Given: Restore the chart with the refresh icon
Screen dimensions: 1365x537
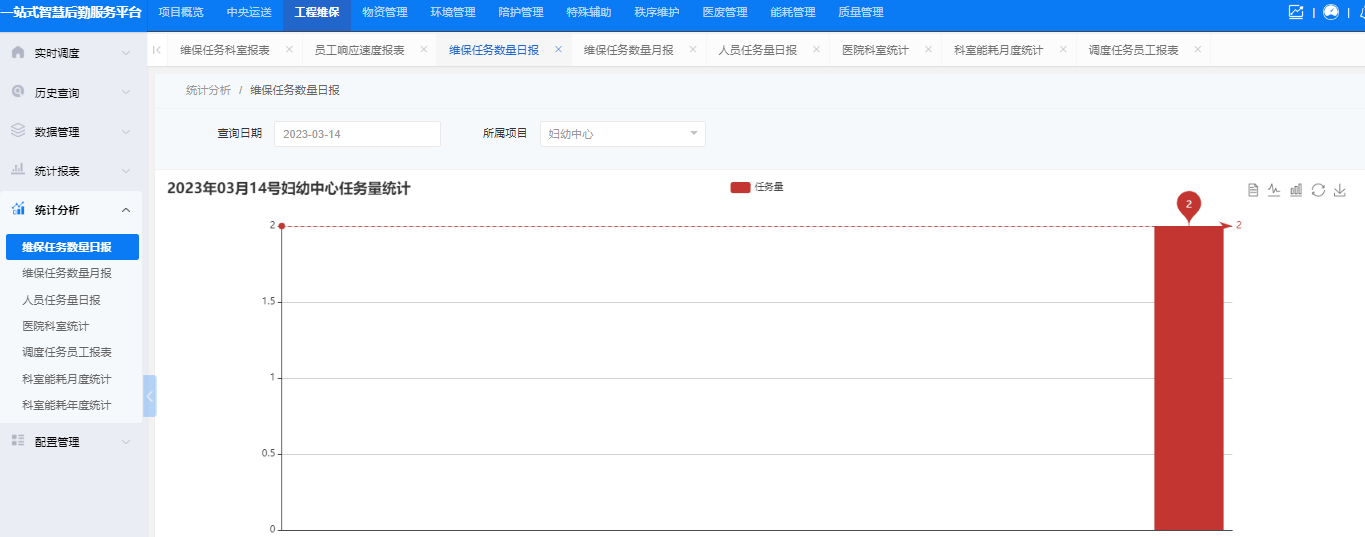Looking at the screenshot, I should [1318, 190].
